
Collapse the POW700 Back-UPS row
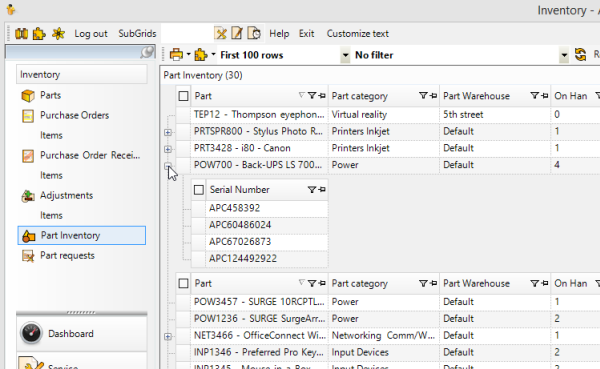click(168, 166)
